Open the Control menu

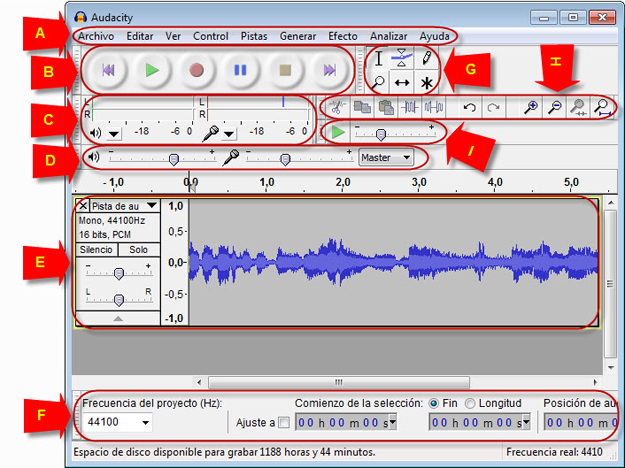tap(211, 36)
